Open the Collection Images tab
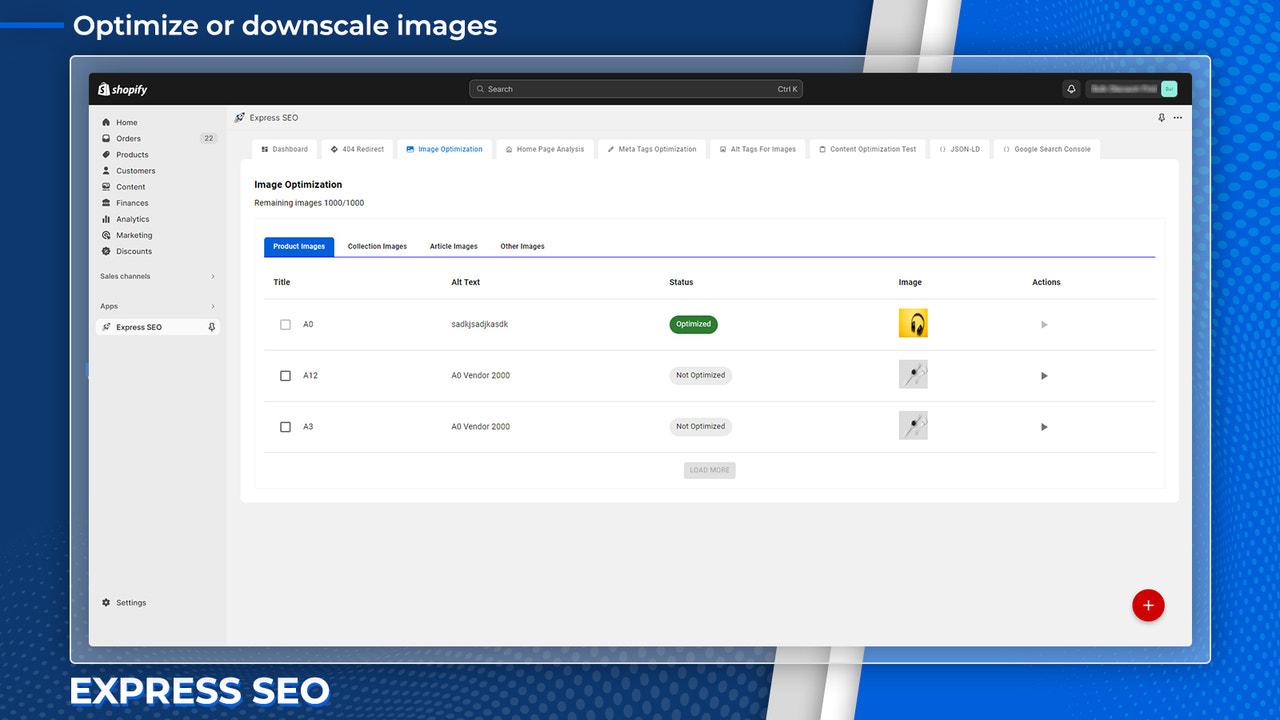 (x=377, y=246)
